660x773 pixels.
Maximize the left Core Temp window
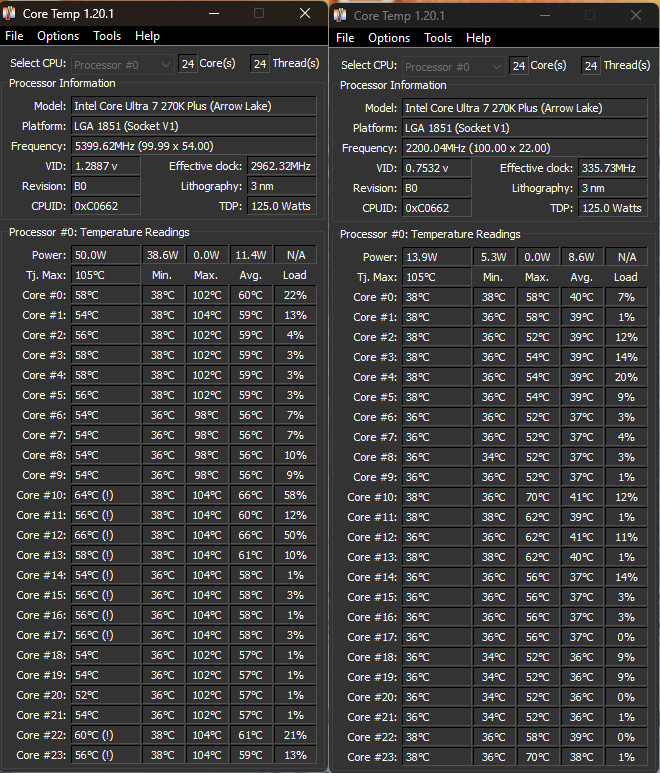(259, 13)
